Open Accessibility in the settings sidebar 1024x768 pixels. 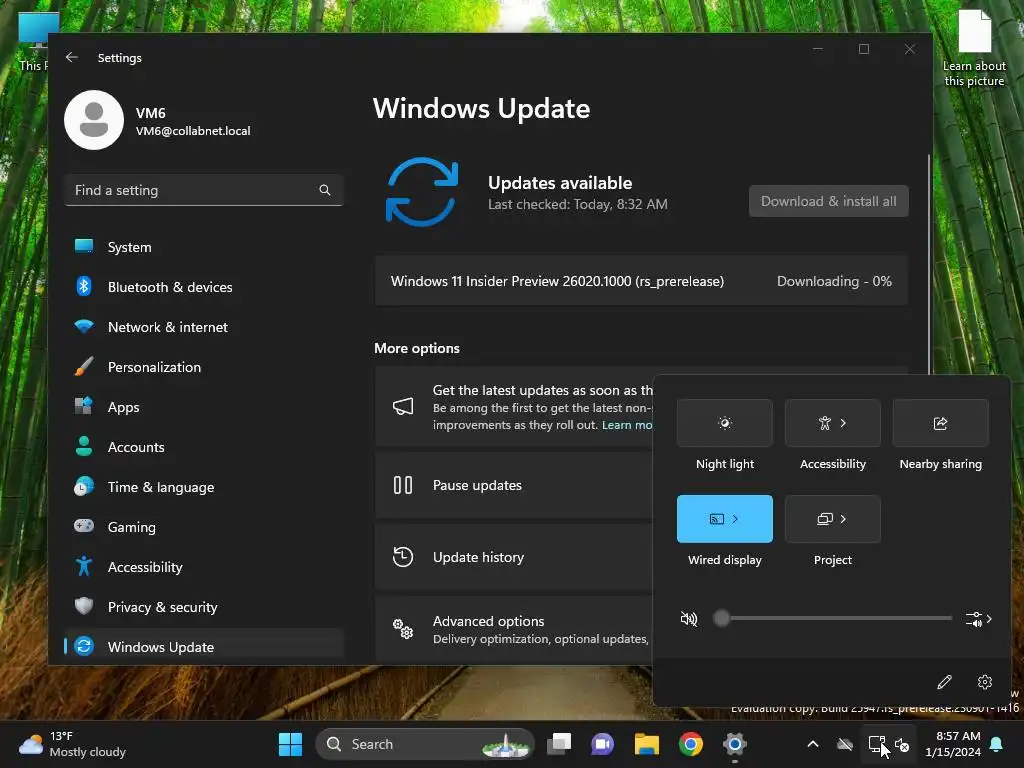204,568
